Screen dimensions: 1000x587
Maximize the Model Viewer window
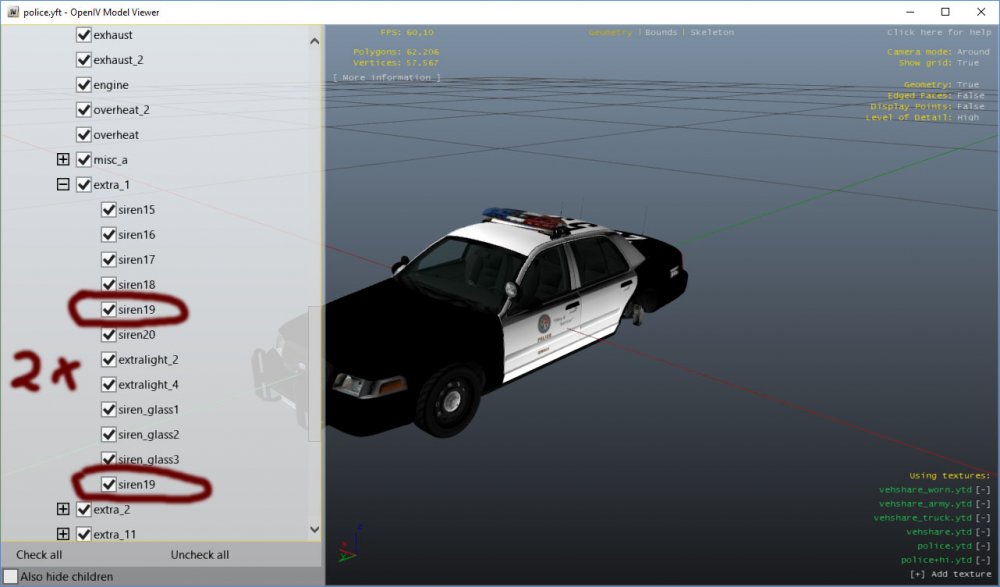coord(945,12)
